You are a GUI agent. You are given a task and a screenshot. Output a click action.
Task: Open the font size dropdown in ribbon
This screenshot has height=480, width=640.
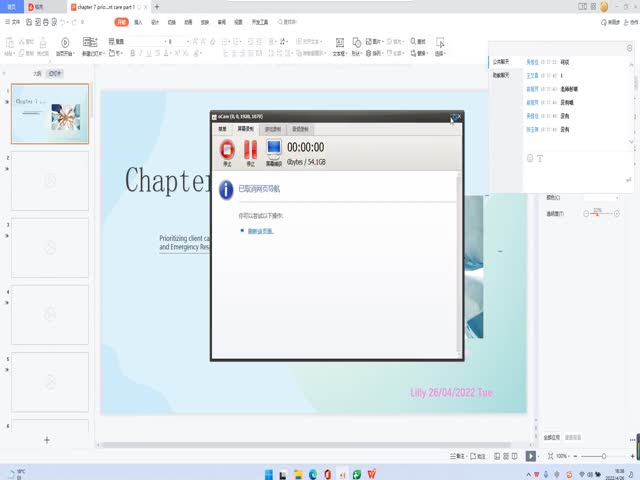[186, 41]
